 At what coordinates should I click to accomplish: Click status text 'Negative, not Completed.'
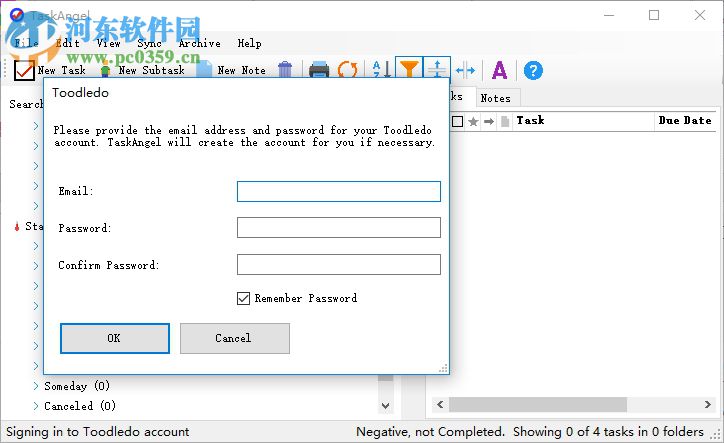click(x=430, y=431)
